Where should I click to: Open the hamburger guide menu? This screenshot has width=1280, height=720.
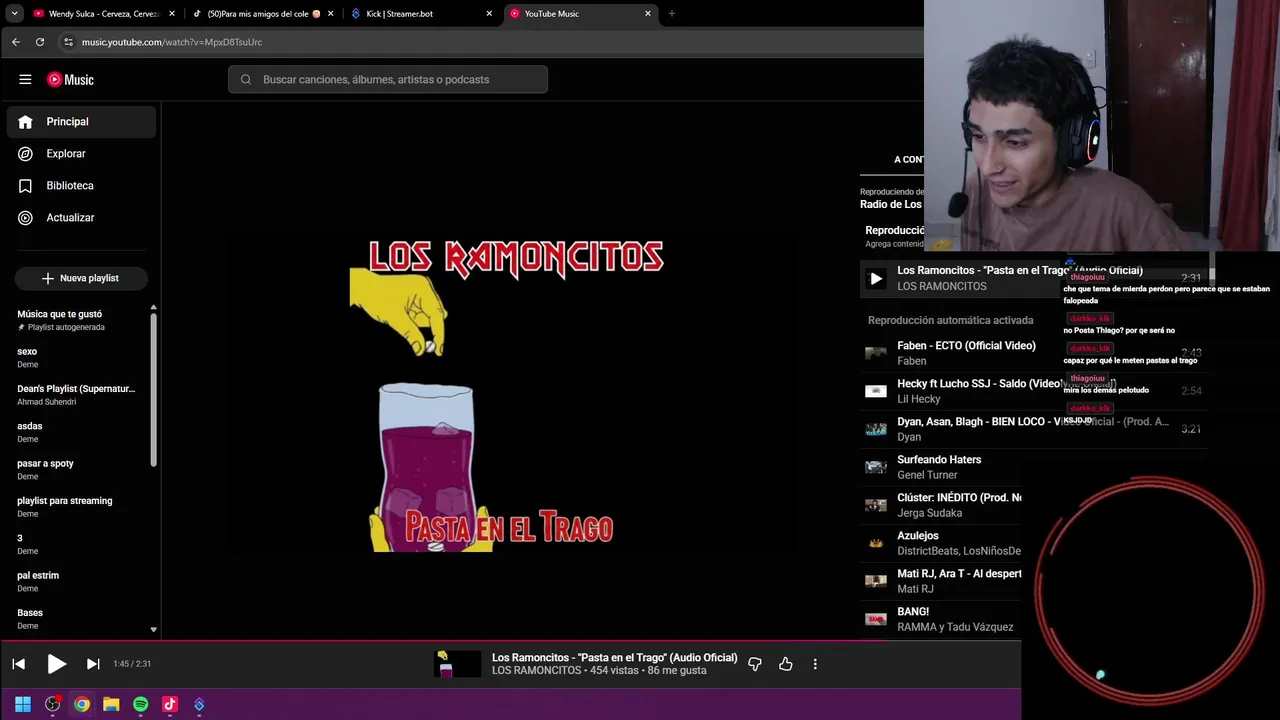click(x=25, y=80)
